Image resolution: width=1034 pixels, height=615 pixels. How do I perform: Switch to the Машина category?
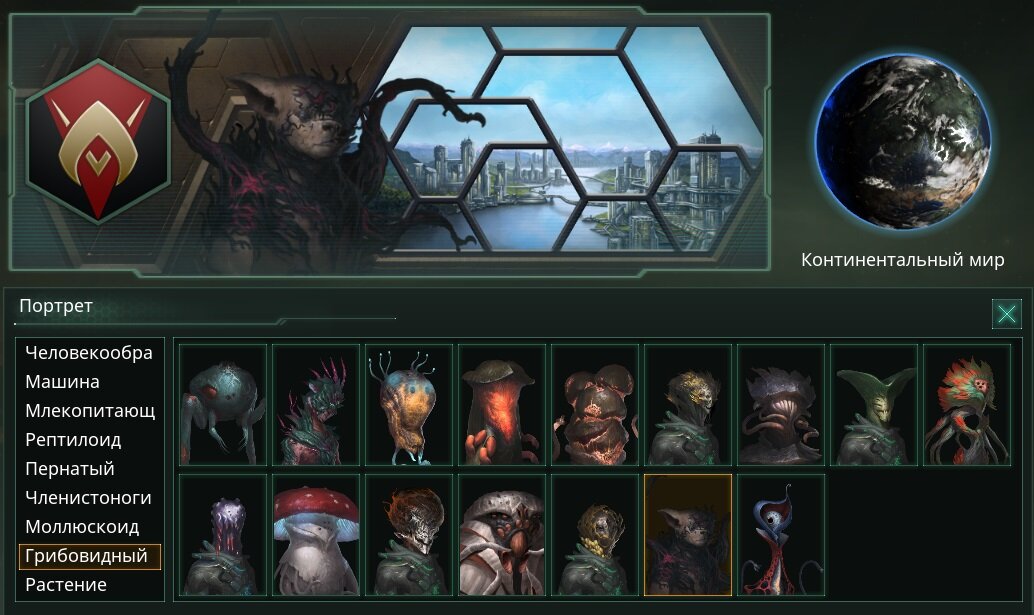pos(63,382)
